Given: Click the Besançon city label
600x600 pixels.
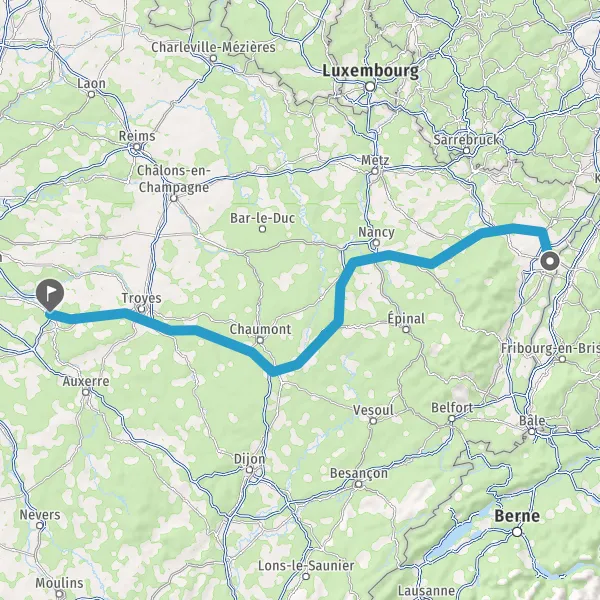Looking at the screenshot, I should pyautogui.click(x=359, y=474).
